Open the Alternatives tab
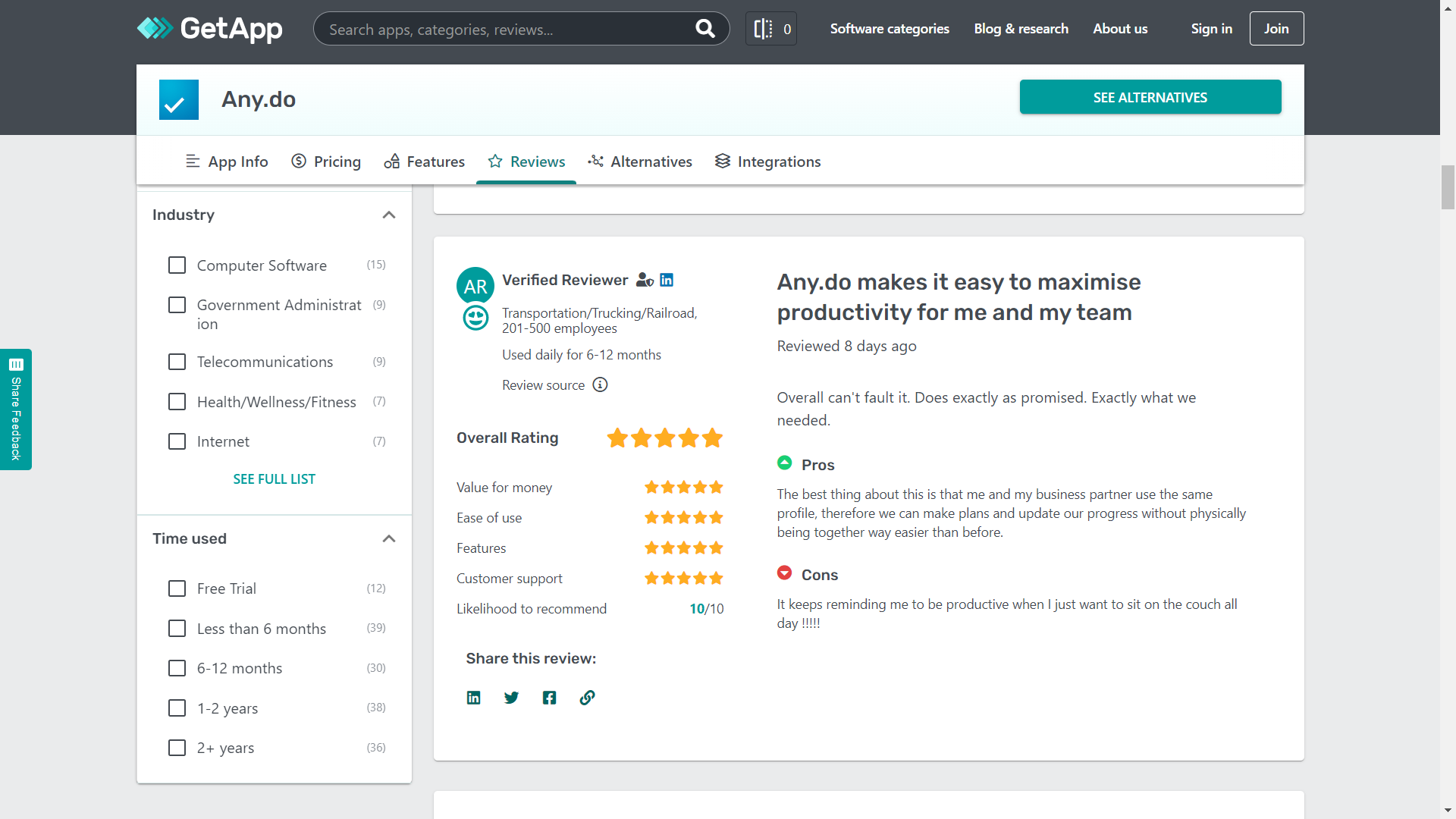The height and width of the screenshot is (819, 1456). (640, 162)
